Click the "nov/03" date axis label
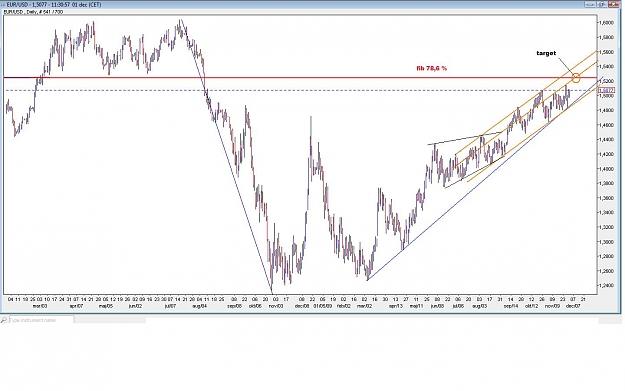This screenshot has height=391, width=625. click(x=276, y=306)
